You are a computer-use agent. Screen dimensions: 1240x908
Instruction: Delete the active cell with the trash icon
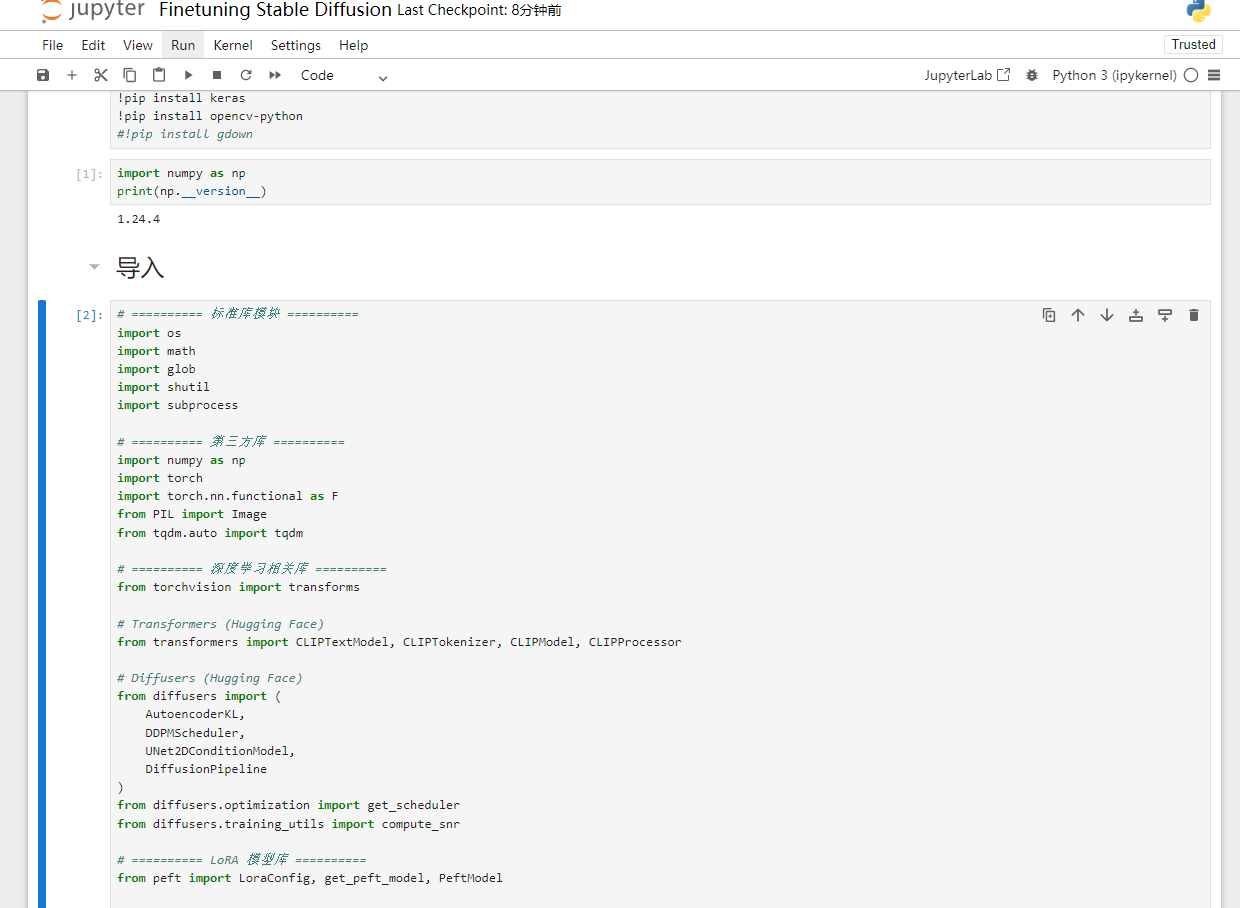coord(1193,315)
